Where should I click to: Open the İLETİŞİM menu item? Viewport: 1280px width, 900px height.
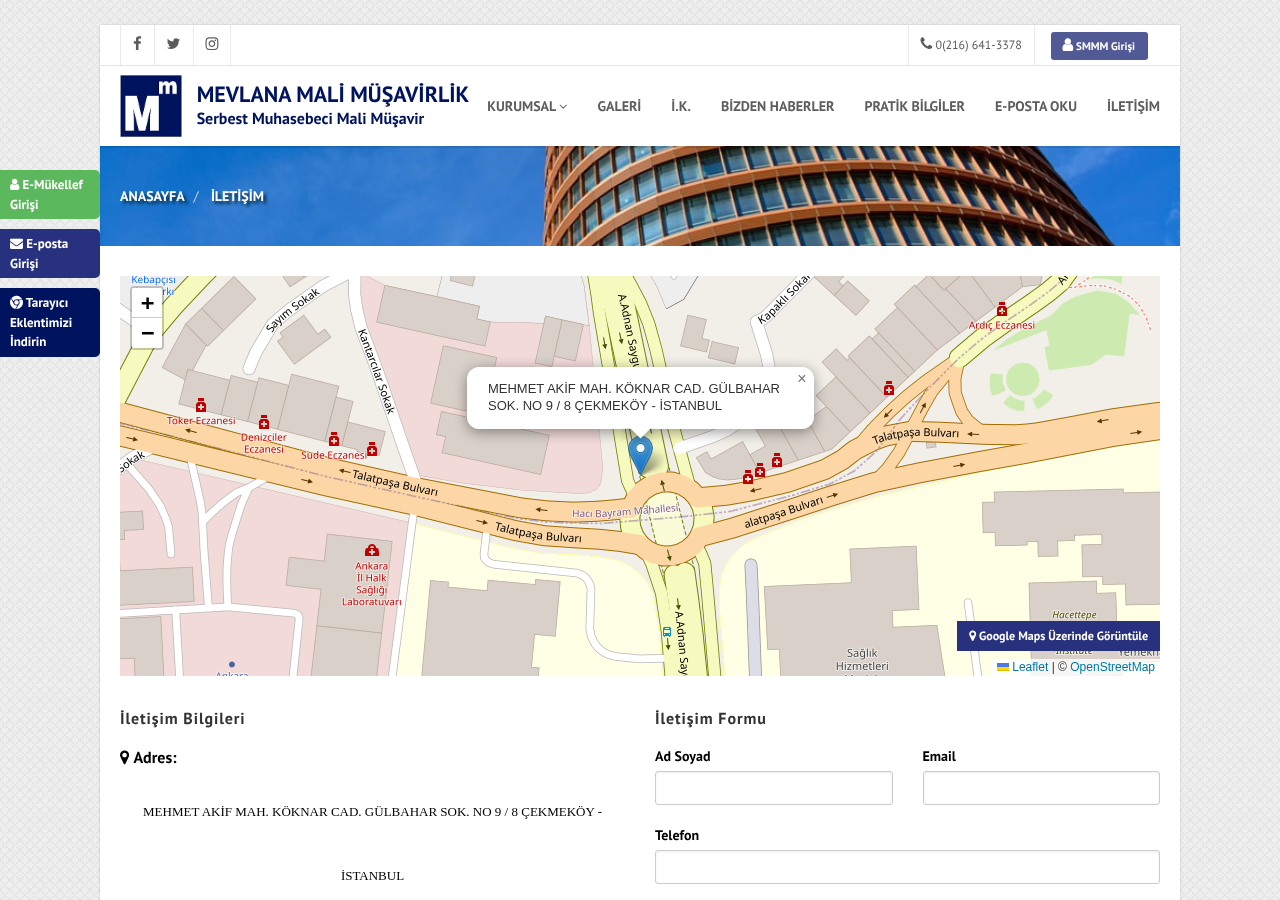click(x=1133, y=106)
